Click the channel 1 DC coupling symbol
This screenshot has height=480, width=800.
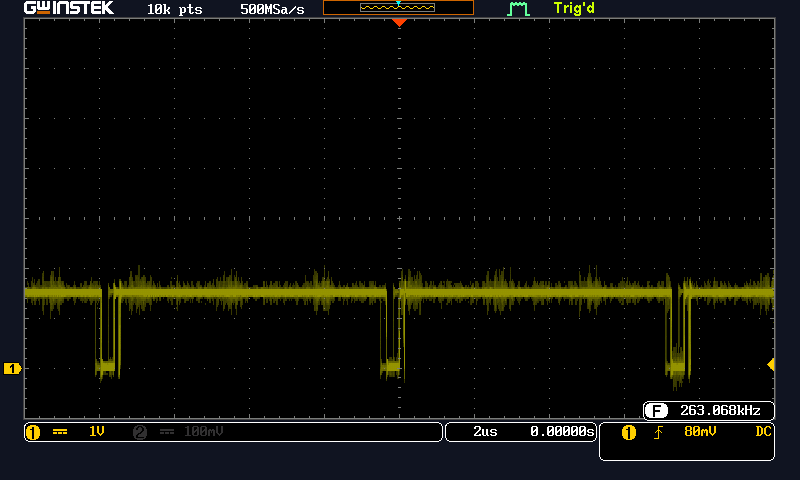[x=60, y=432]
